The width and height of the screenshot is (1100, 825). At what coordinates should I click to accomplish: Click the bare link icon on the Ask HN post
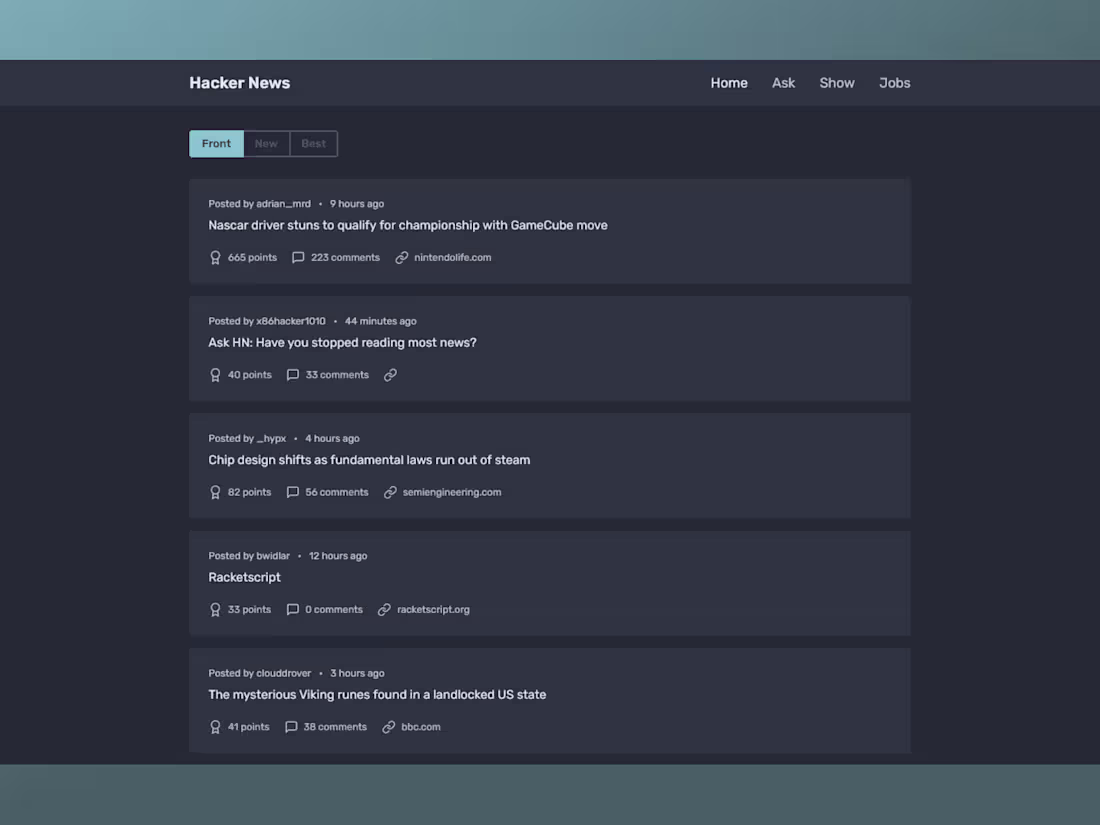pos(389,374)
